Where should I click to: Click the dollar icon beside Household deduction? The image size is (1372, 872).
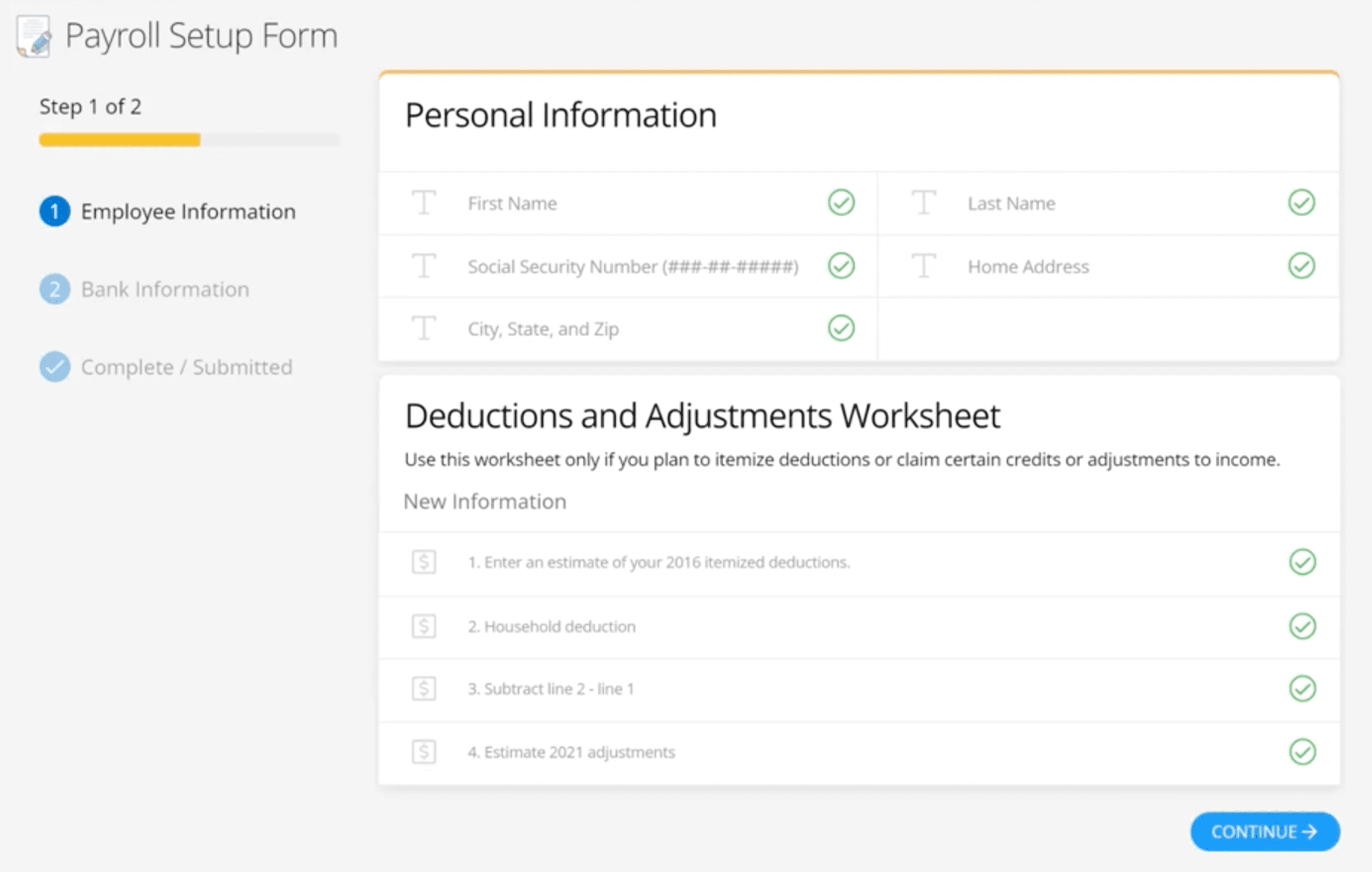pyautogui.click(x=424, y=627)
